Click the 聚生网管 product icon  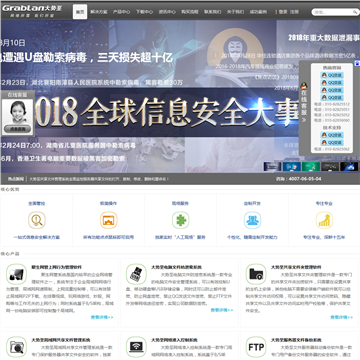16,274
